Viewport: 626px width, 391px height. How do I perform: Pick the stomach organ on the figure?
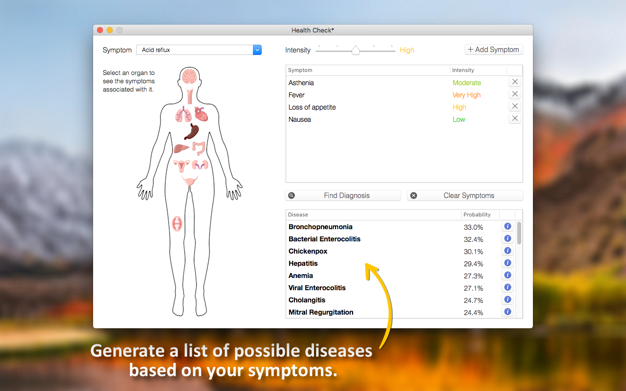192,132
